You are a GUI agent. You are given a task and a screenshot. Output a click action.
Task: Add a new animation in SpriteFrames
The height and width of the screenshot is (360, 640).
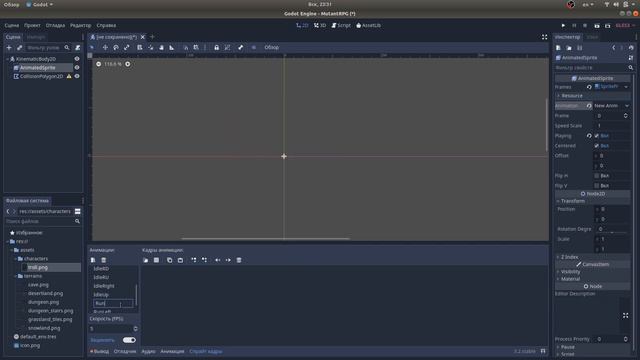[x=93, y=260]
